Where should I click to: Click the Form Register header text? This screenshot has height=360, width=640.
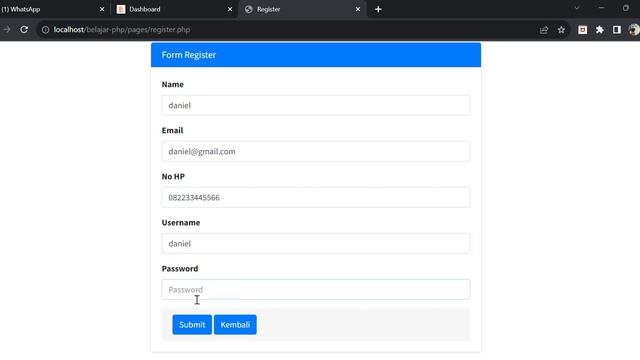[x=189, y=55]
